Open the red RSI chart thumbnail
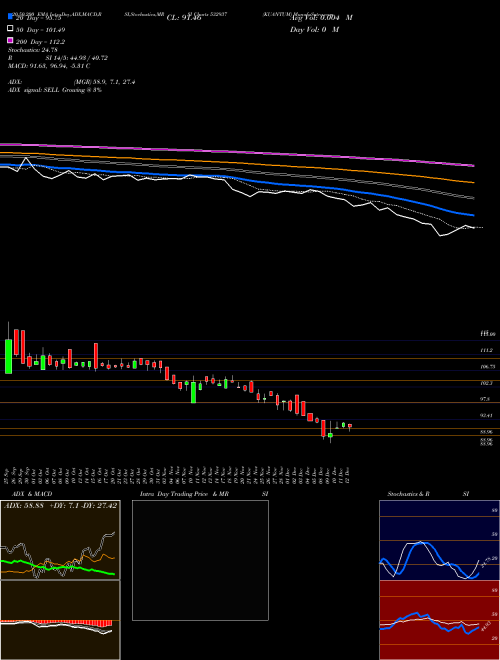500x660 pixels. (x=439, y=620)
